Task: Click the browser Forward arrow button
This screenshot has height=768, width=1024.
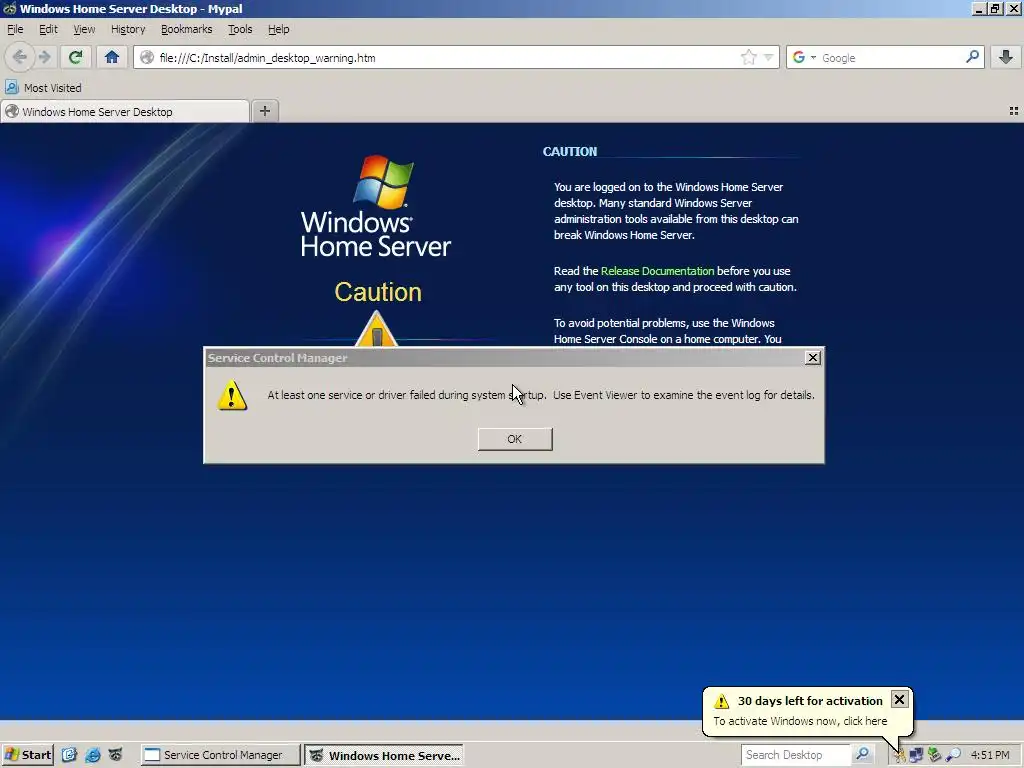Action: coord(44,57)
